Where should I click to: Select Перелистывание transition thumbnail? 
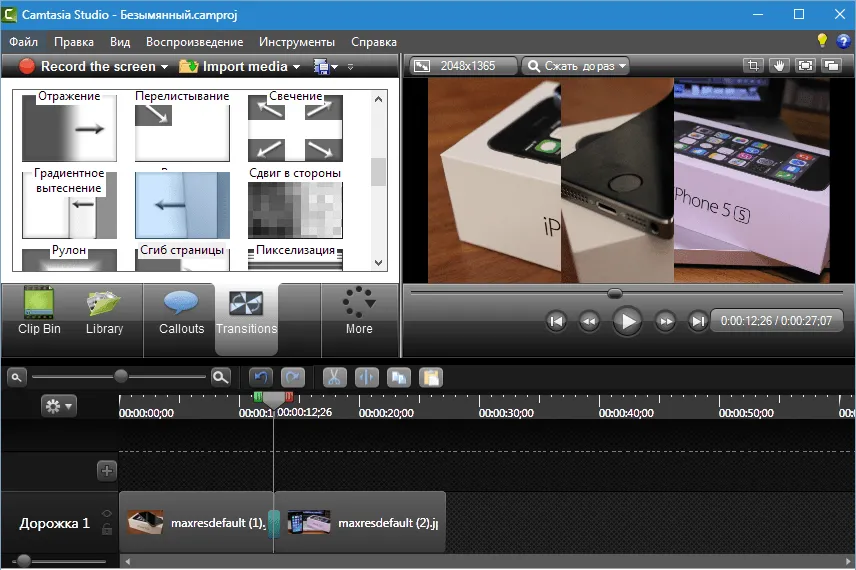[x=182, y=128]
